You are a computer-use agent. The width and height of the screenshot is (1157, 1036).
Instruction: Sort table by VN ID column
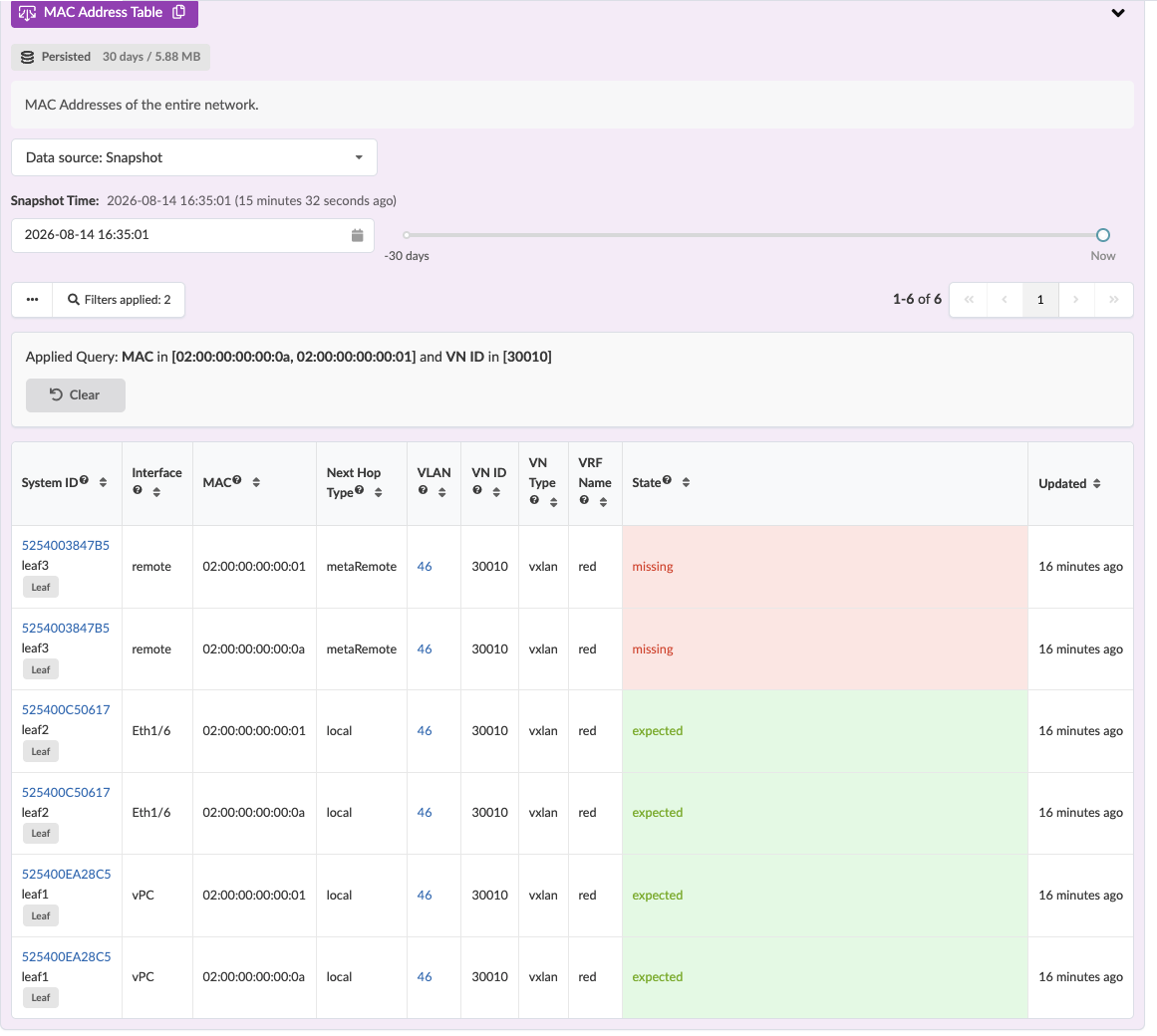point(496,492)
